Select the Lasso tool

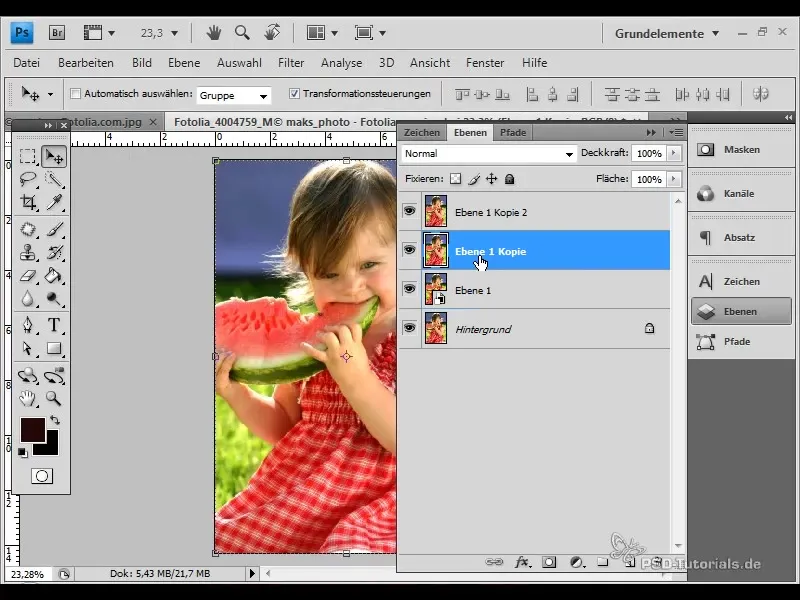28,179
